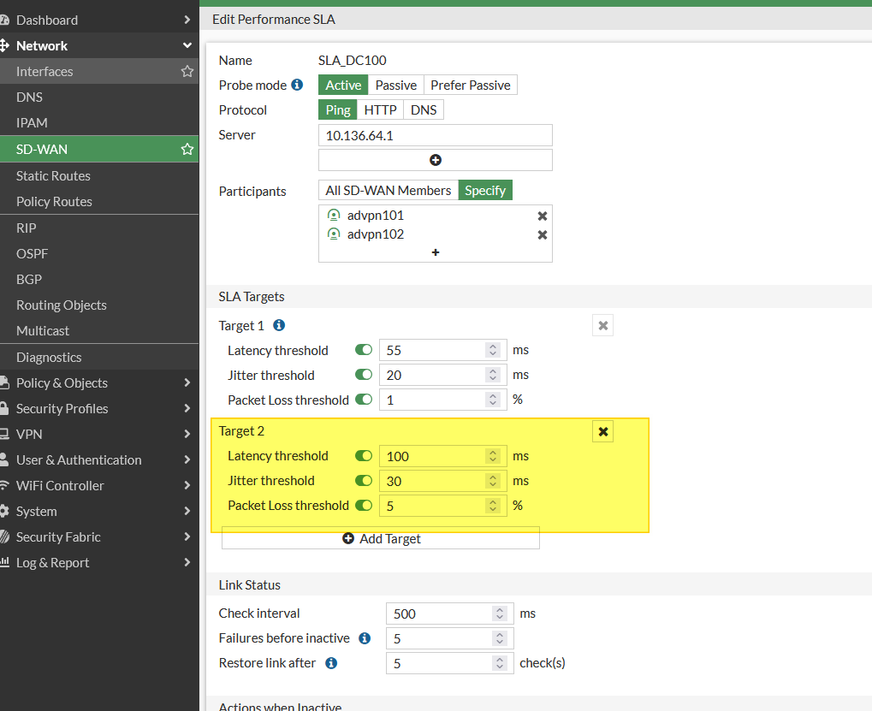Screen dimensions: 872x711
Task: Delete Target 2 using its X button
Action: (603, 432)
